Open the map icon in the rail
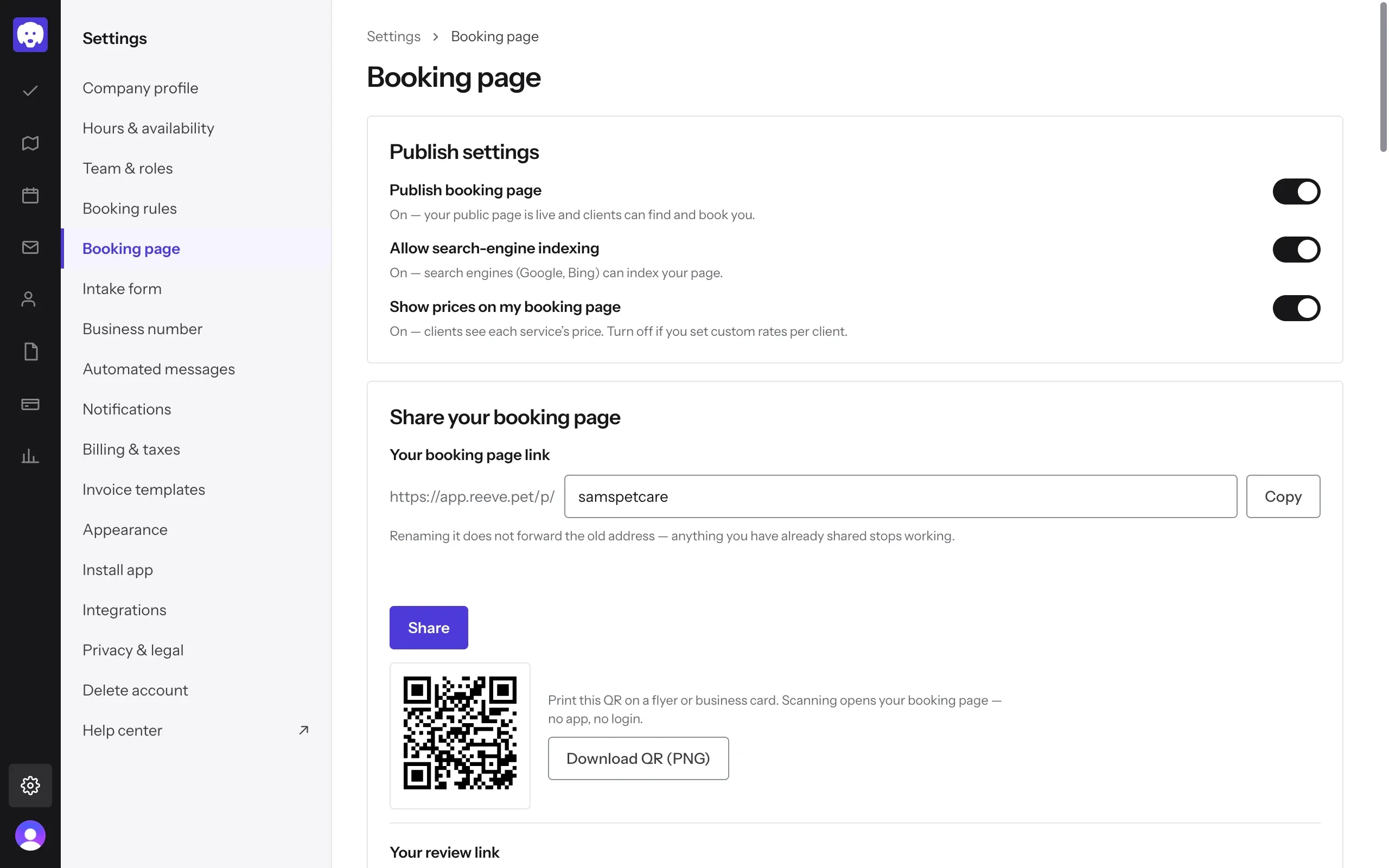Screen dimensions: 1389x868 coord(30,143)
